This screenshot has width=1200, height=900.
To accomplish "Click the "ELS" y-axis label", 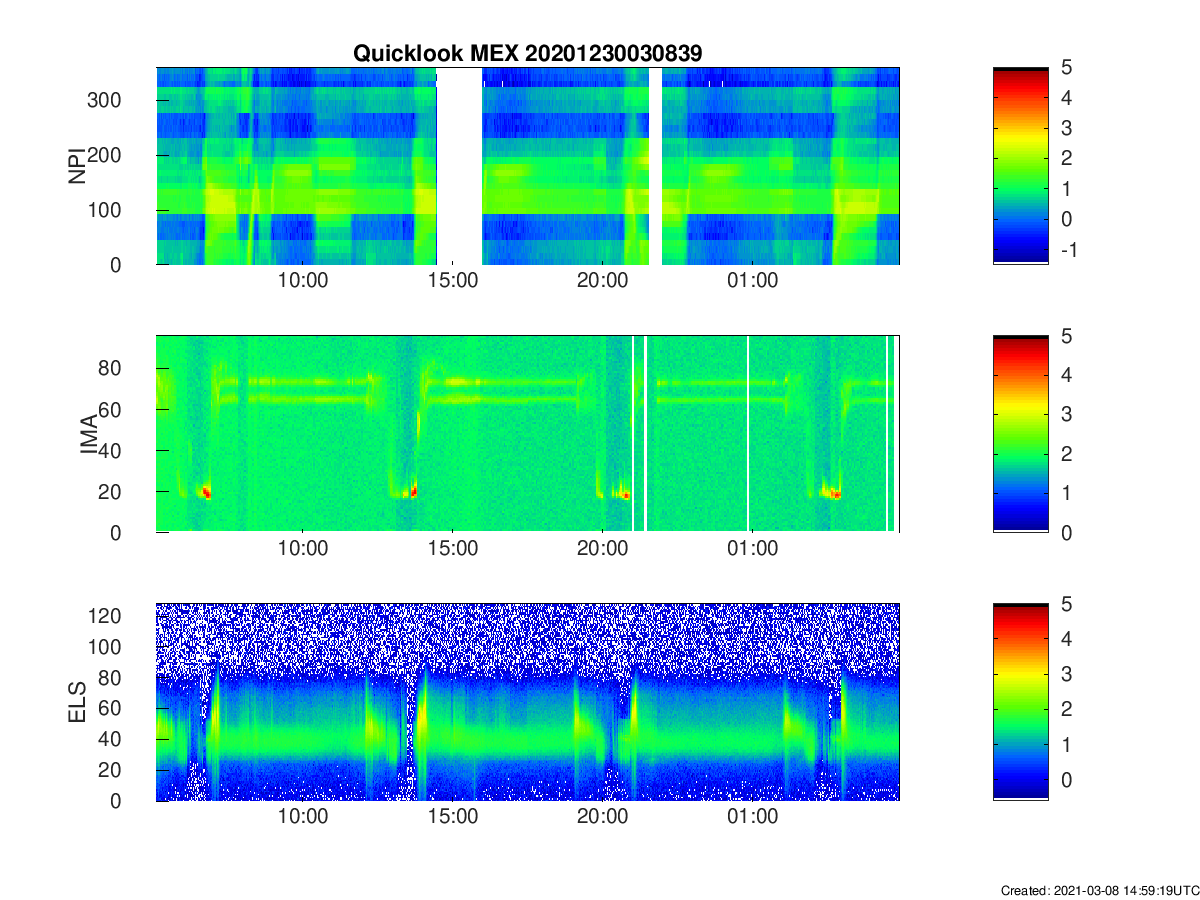I will (77, 703).
